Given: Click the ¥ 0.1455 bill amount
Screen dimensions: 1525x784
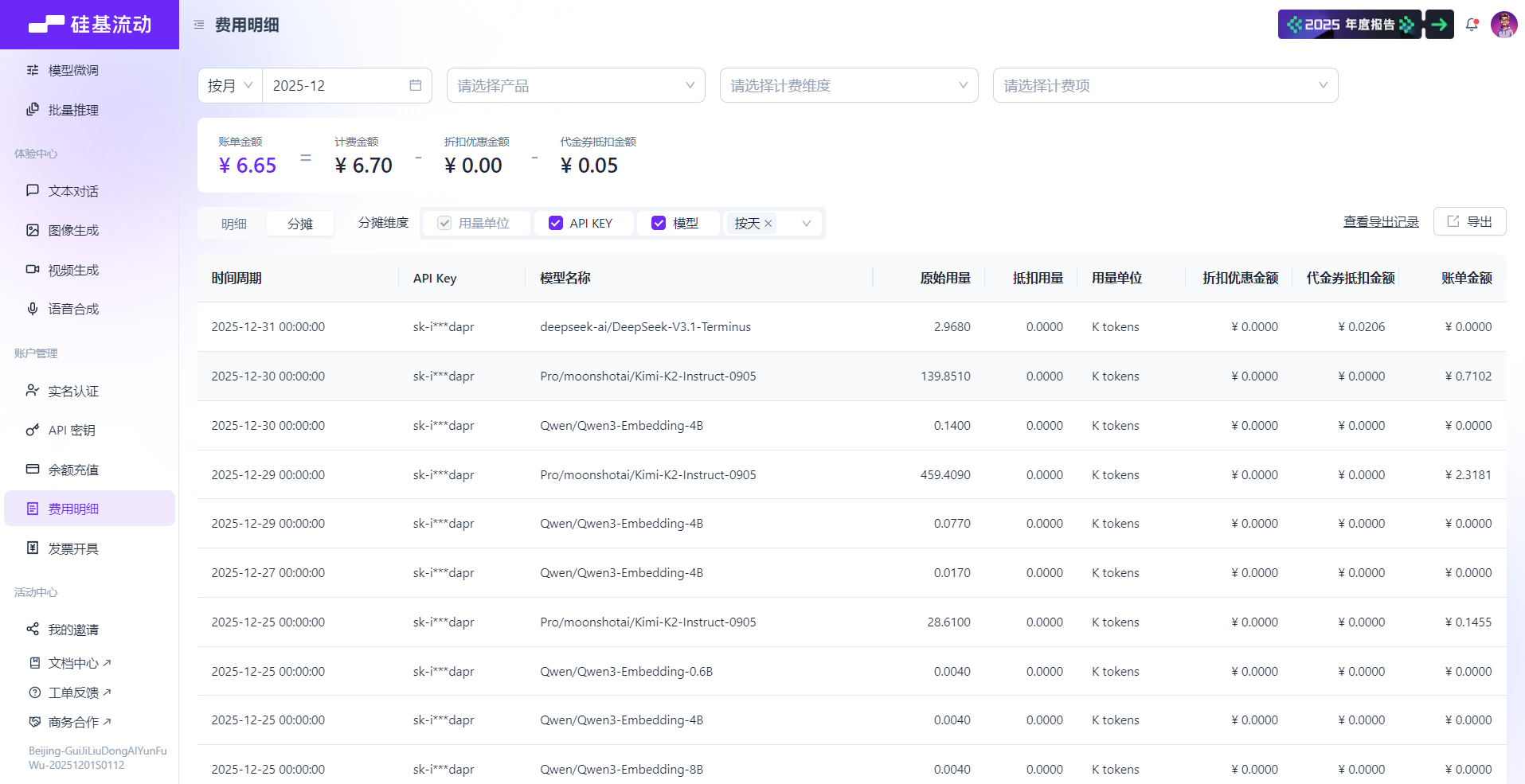Looking at the screenshot, I should (1468, 622).
